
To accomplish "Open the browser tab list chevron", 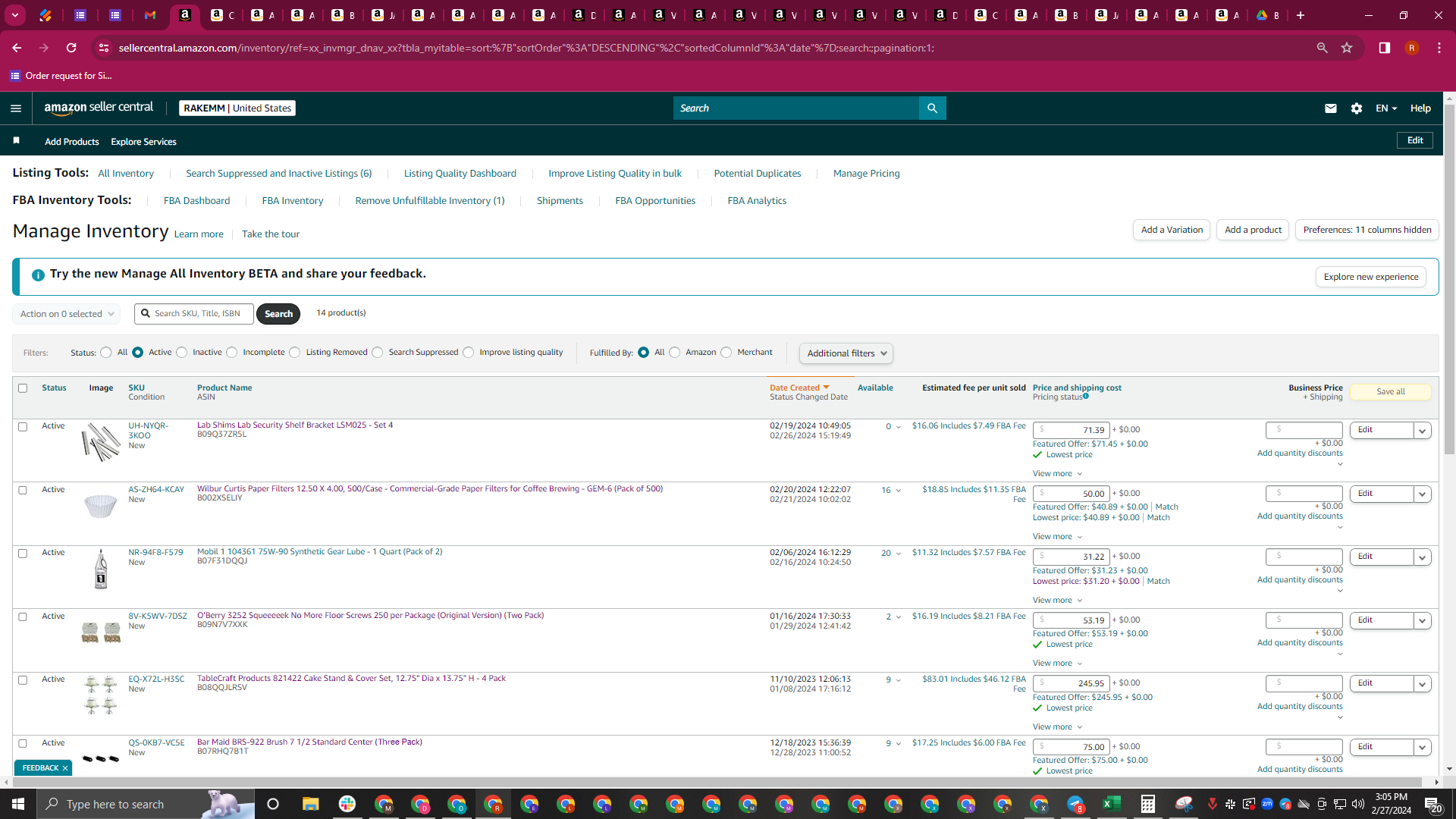I will click(x=15, y=15).
